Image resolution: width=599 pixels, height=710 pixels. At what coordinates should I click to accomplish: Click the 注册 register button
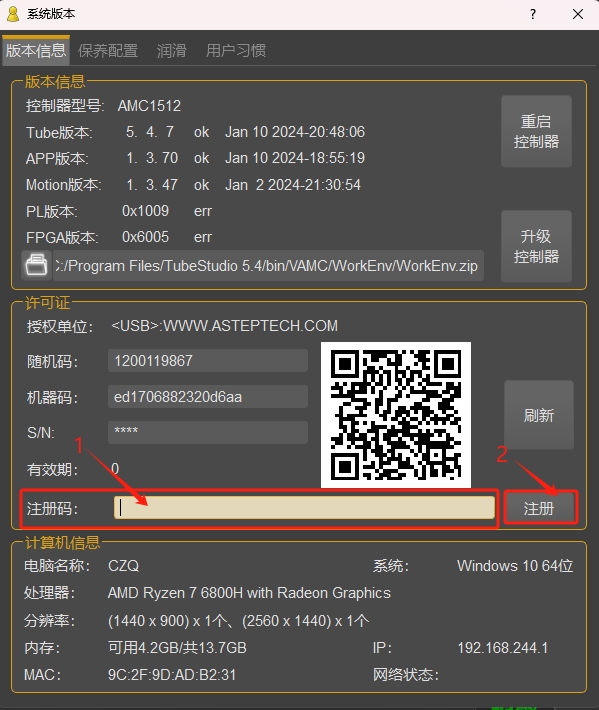pos(539,509)
